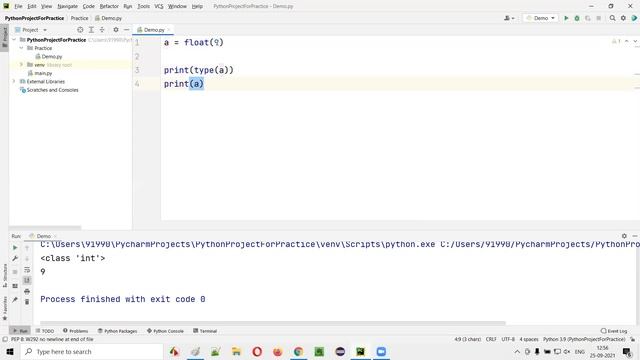Hide the Project tool window
The width and height of the screenshot is (640, 360).
[x=127, y=30]
